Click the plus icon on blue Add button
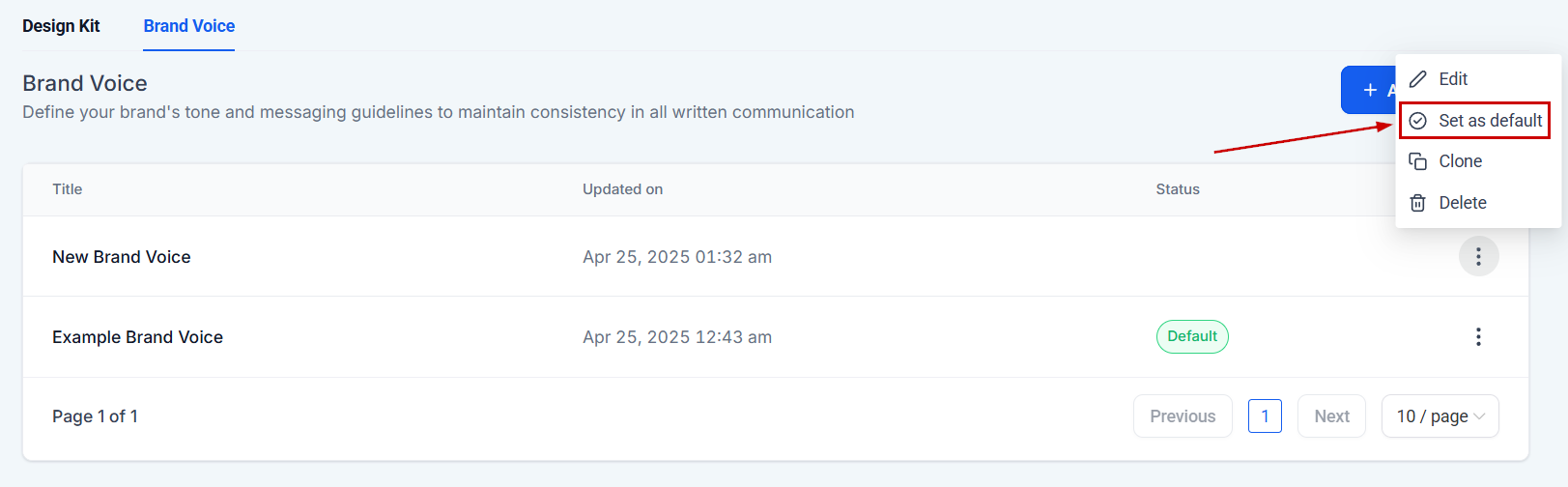This screenshot has width=1568, height=487. tap(1370, 90)
